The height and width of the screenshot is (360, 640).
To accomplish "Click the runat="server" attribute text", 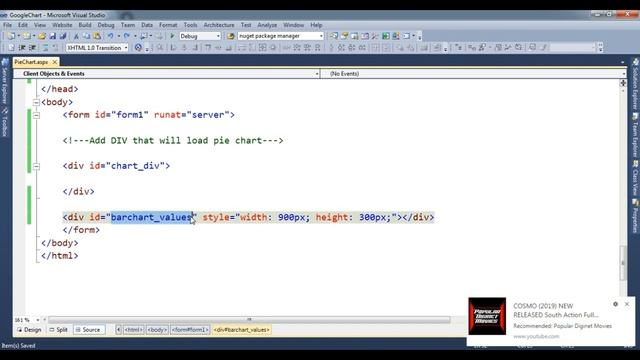I will point(192,115).
